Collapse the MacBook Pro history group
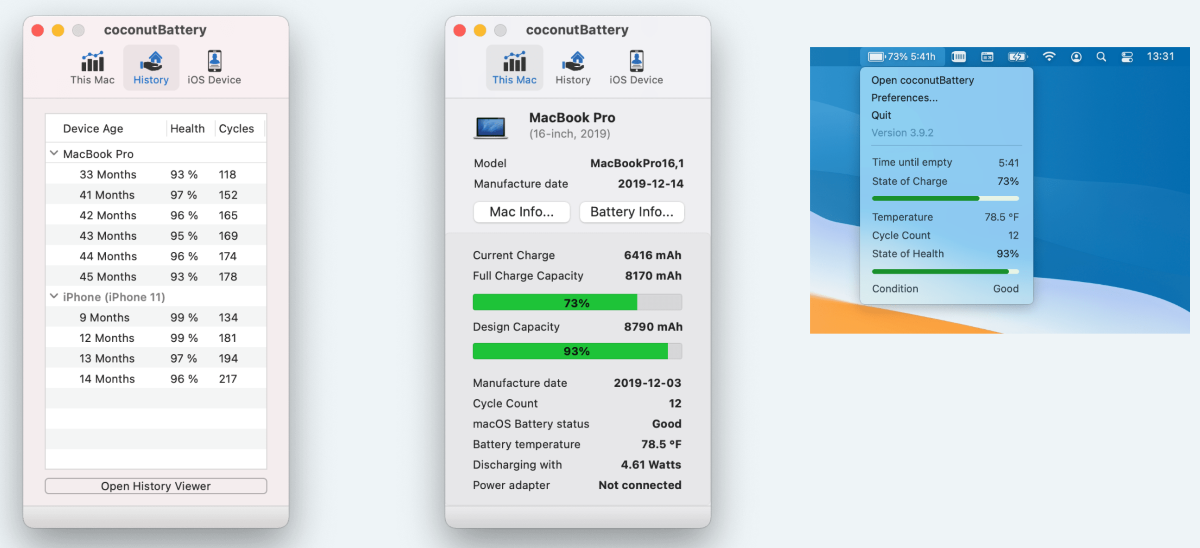1200x548 pixels. tap(53, 154)
